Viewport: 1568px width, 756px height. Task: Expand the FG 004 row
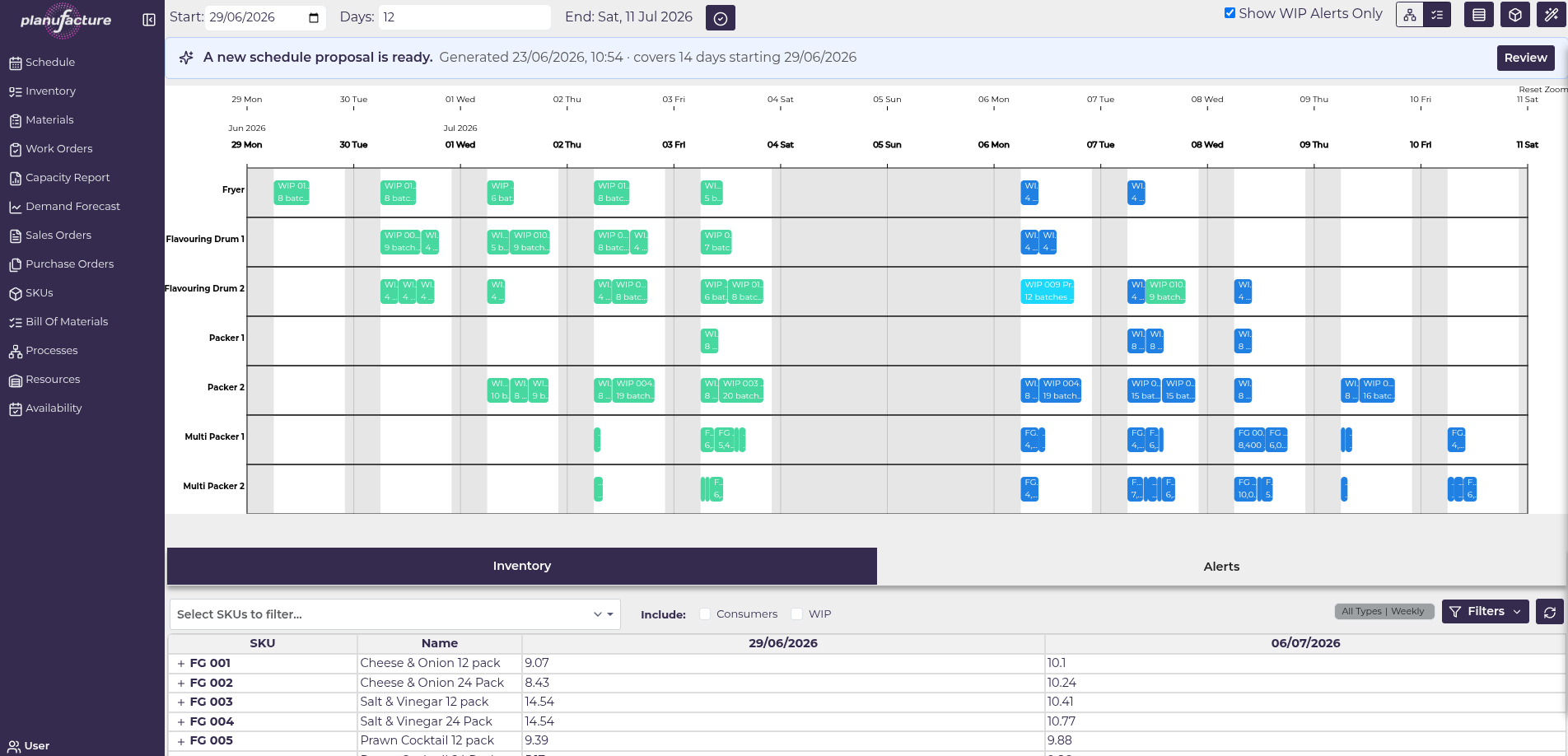pos(181,722)
